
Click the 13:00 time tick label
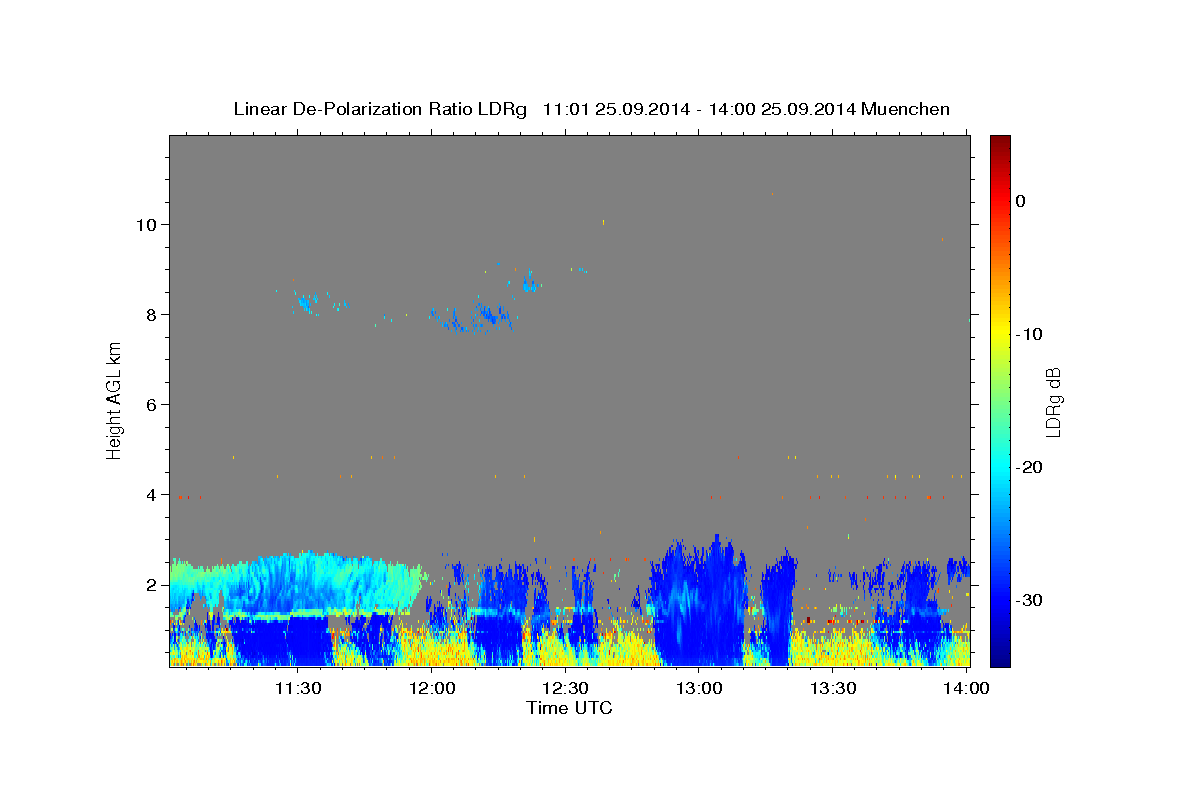coord(699,689)
